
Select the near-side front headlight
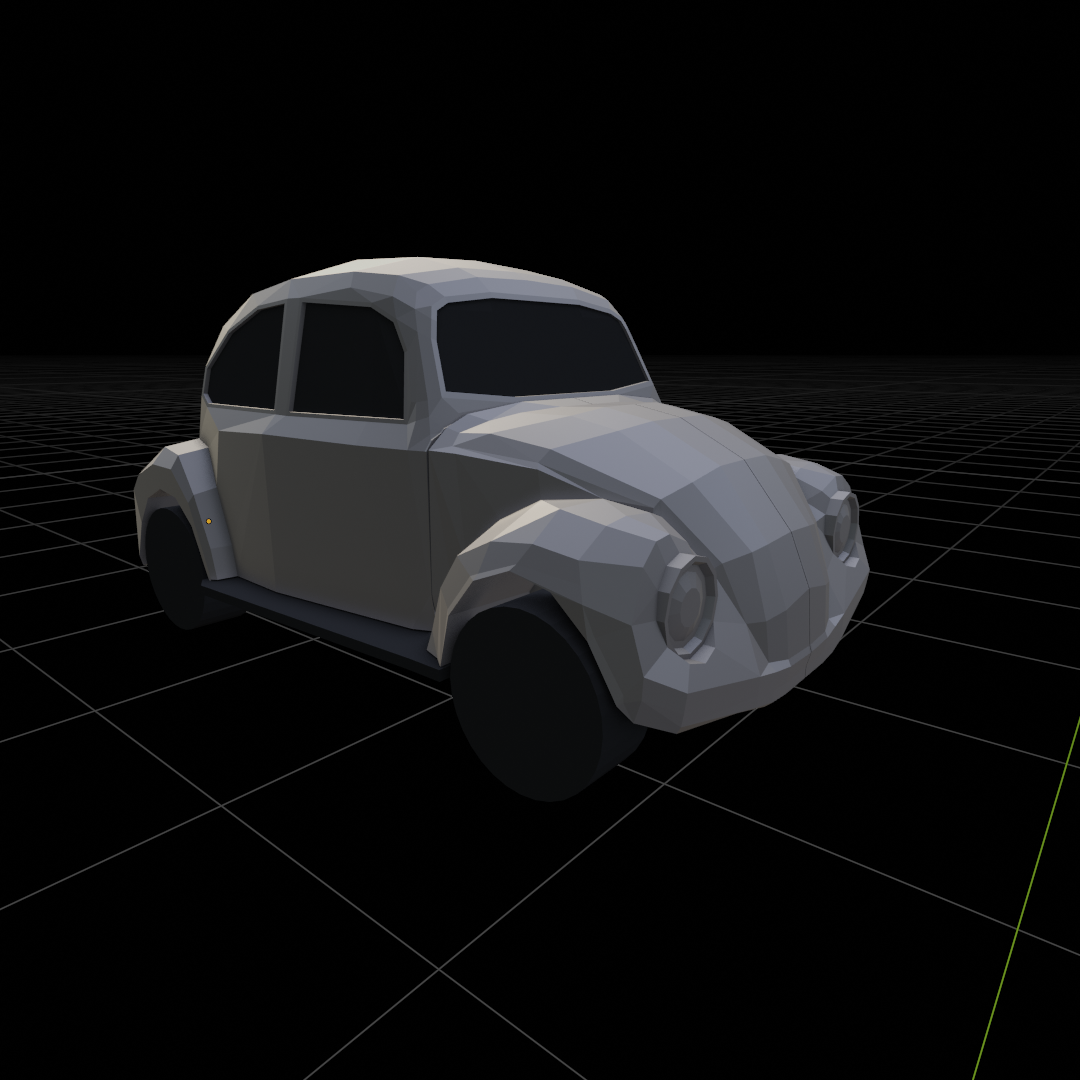(x=687, y=605)
